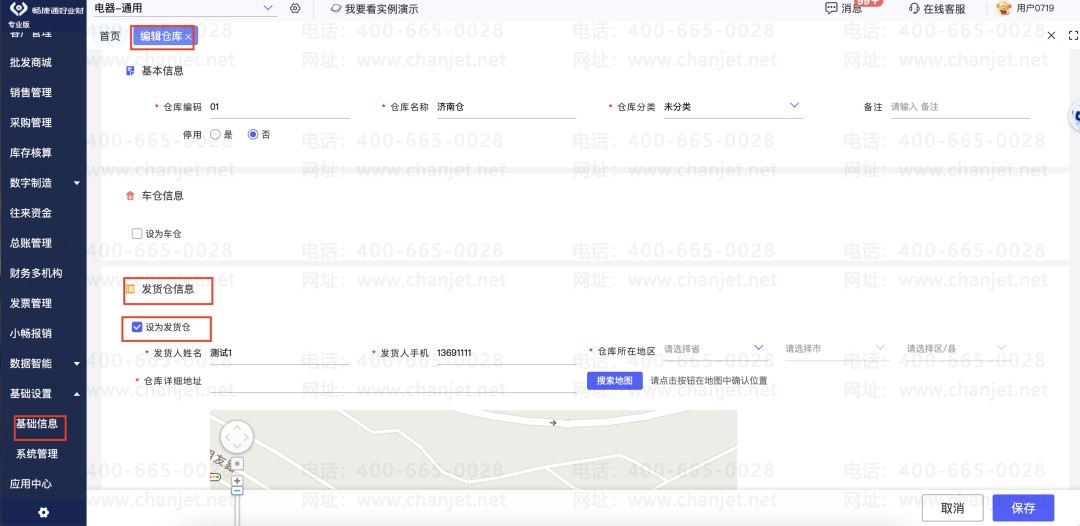Click the map zoom slider track
This screenshot has width=1080, height=526.
click(237, 510)
